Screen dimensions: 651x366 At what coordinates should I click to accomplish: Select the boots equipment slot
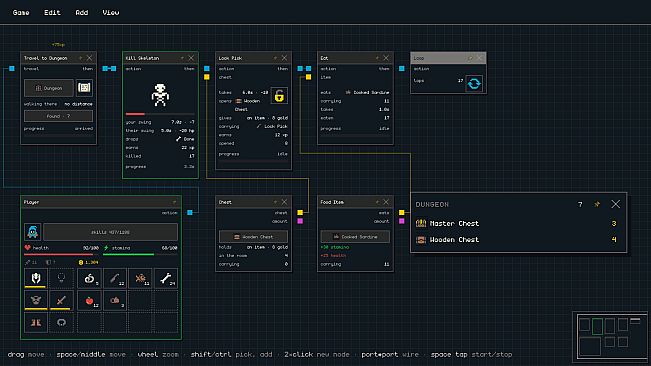click(36, 322)
